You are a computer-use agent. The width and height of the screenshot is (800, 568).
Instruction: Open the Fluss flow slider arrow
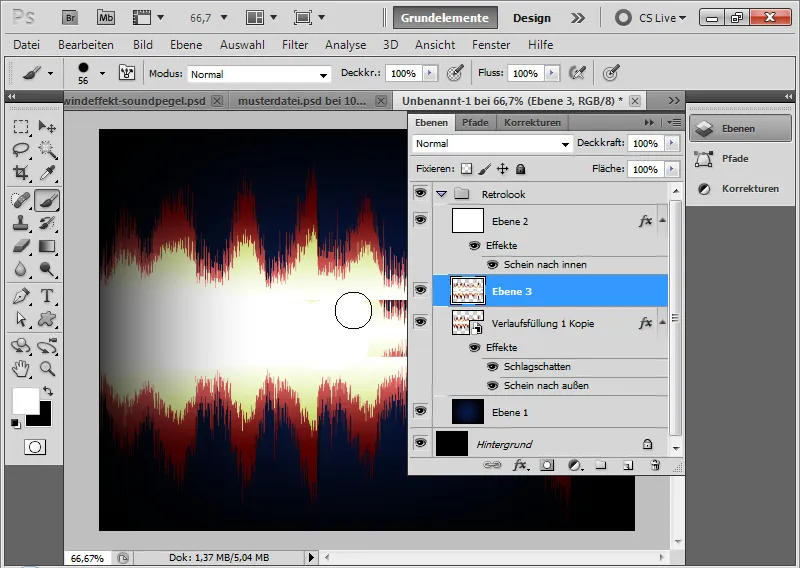[551, 73]
